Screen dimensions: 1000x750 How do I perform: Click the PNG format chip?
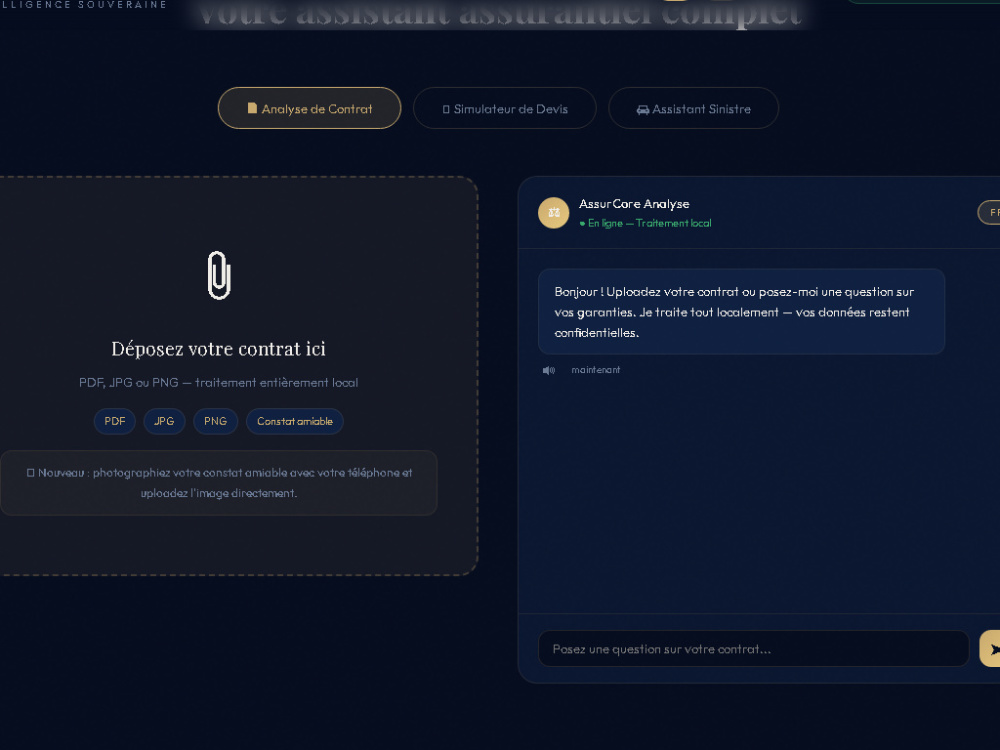pyautogui.click(x=216, y=421)
